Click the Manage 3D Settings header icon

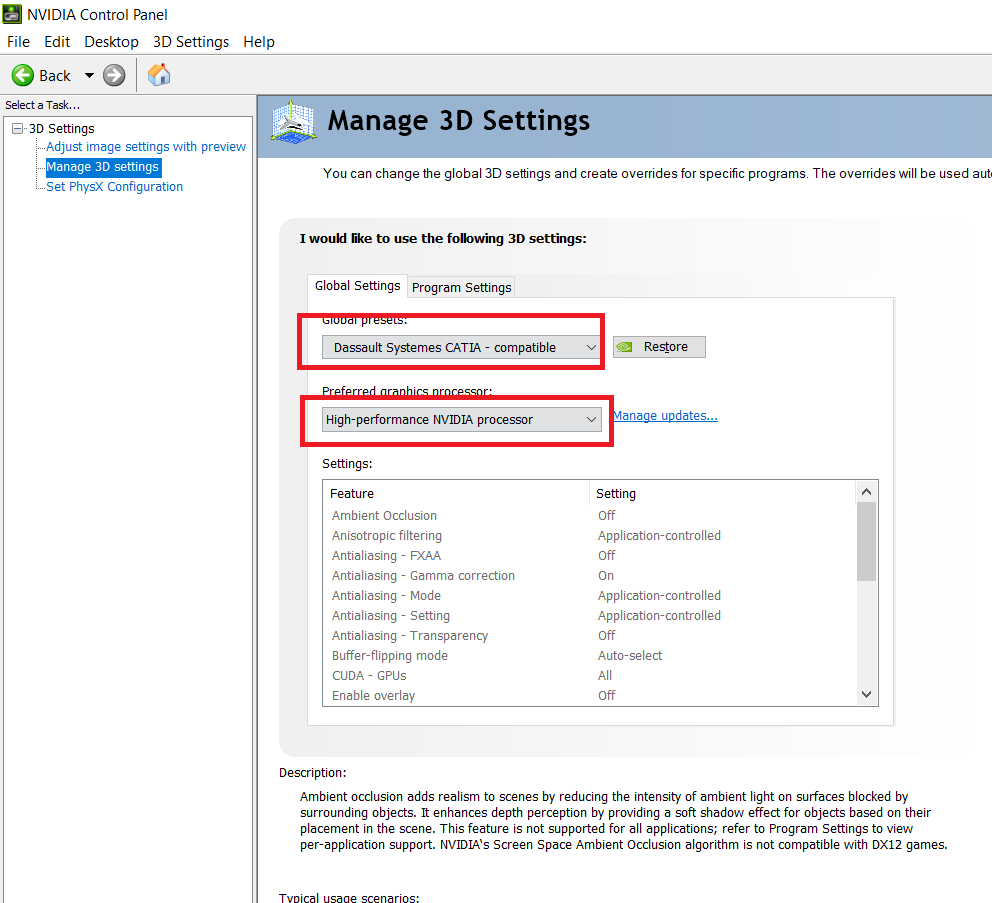coord(293,121)
